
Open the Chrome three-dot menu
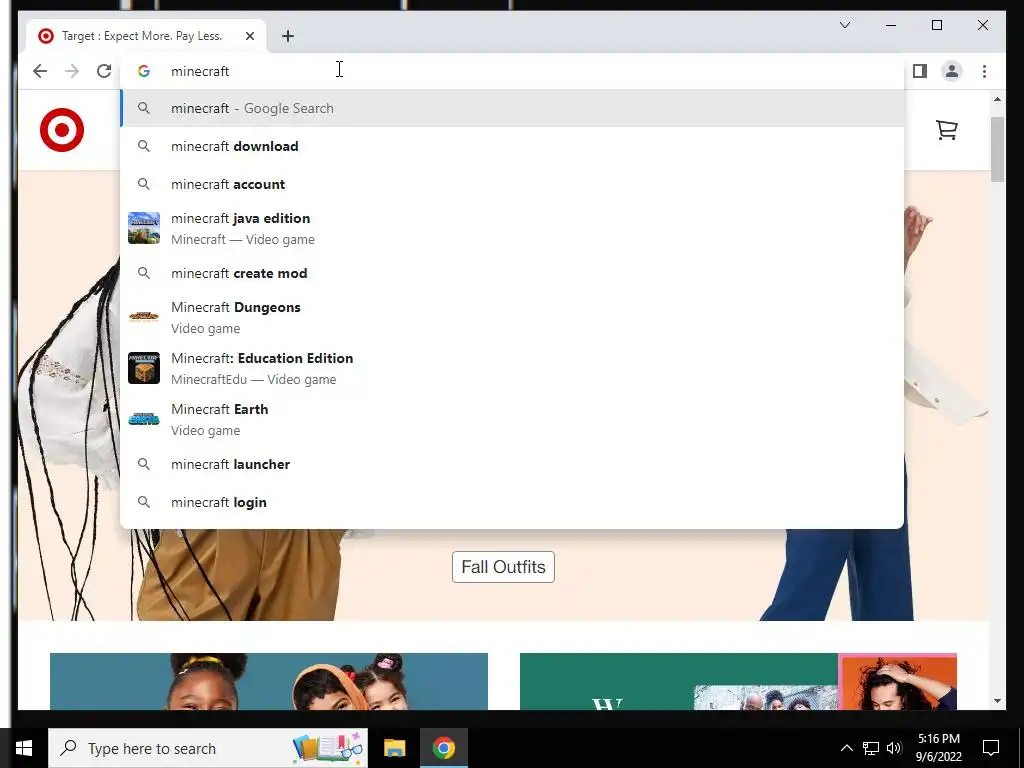coord(984,71)
